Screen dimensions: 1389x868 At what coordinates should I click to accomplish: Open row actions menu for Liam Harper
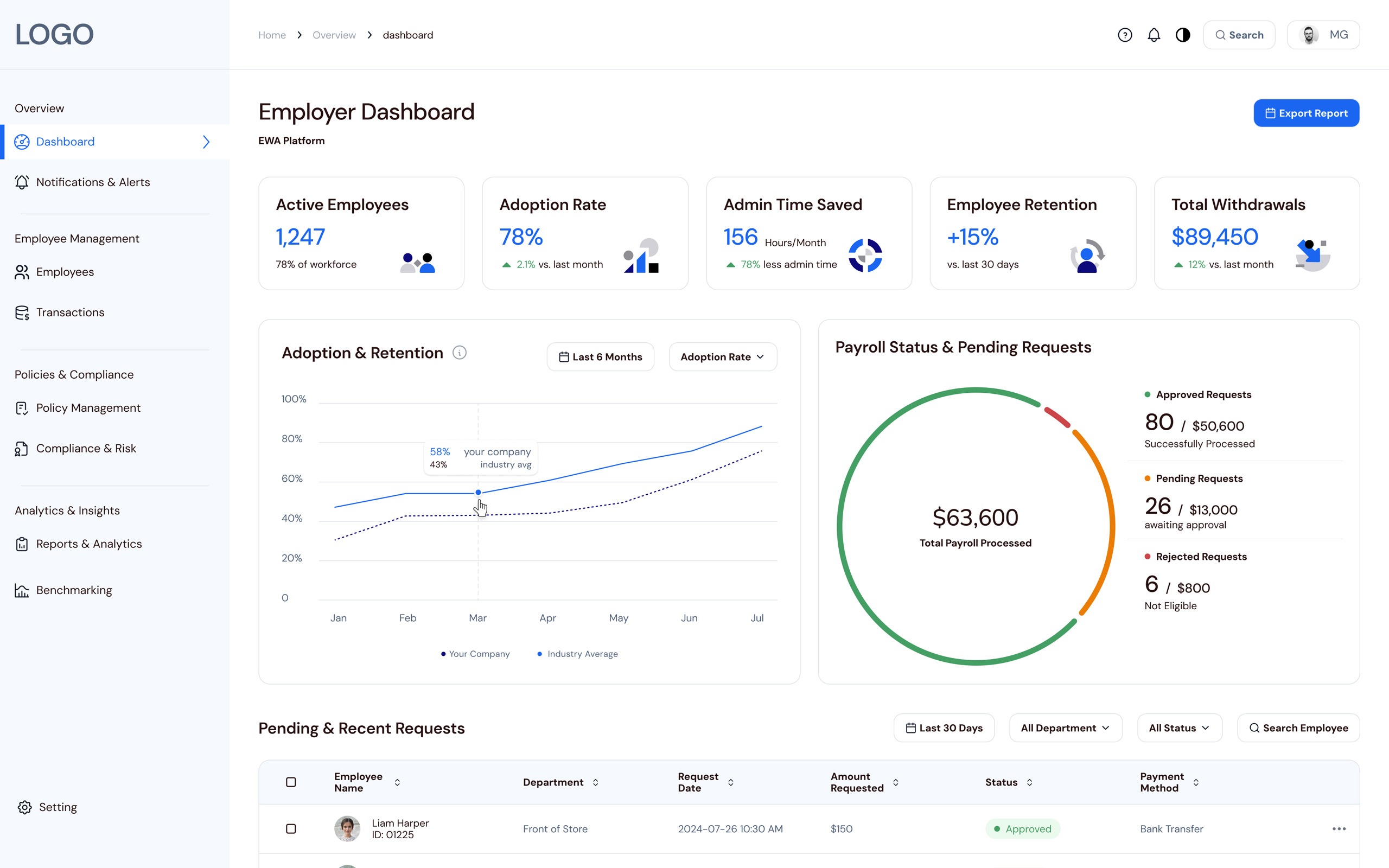click(1339, 828)
